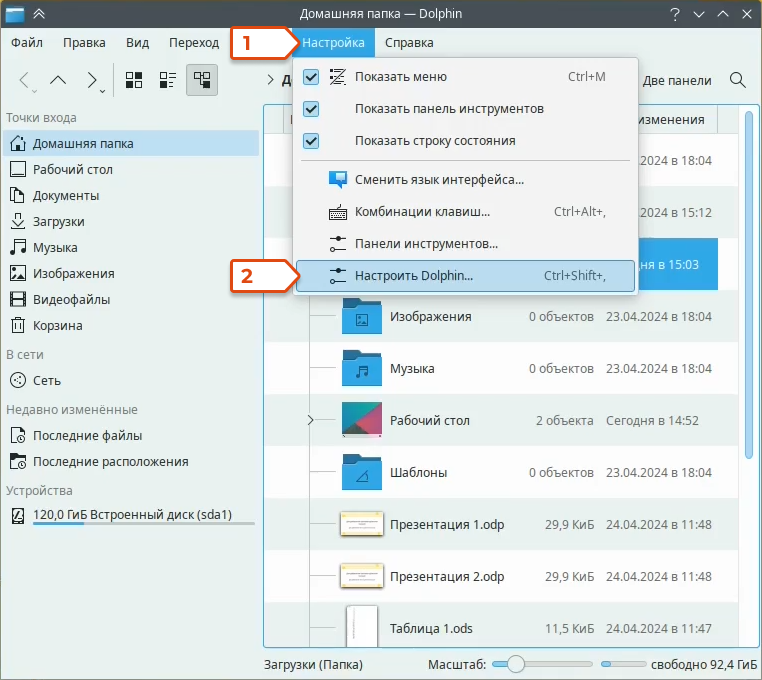This screenshot has width=762, height=680.
Task: Open the search magnifier icon
Action: click(737, 80)
